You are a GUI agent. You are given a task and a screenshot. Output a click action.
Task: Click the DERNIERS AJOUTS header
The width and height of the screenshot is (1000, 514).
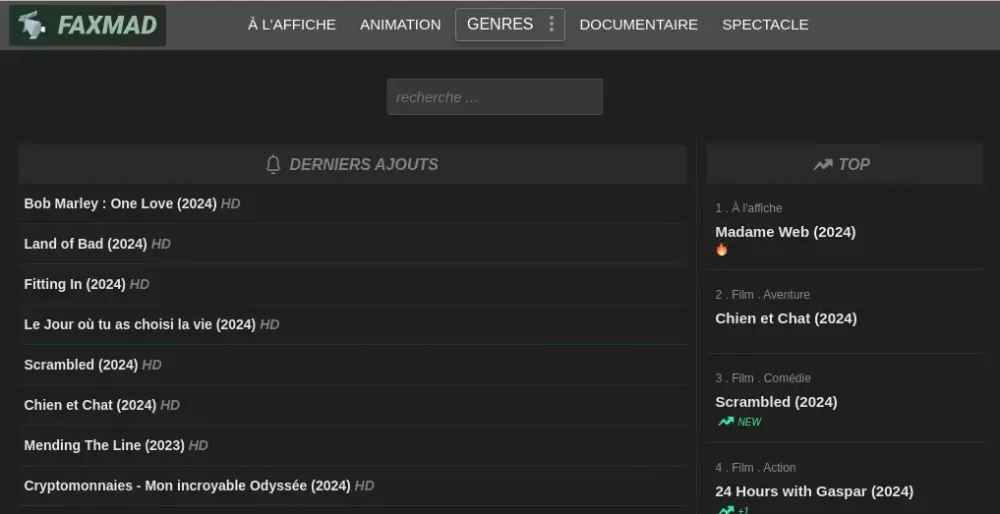coord(352,165)
